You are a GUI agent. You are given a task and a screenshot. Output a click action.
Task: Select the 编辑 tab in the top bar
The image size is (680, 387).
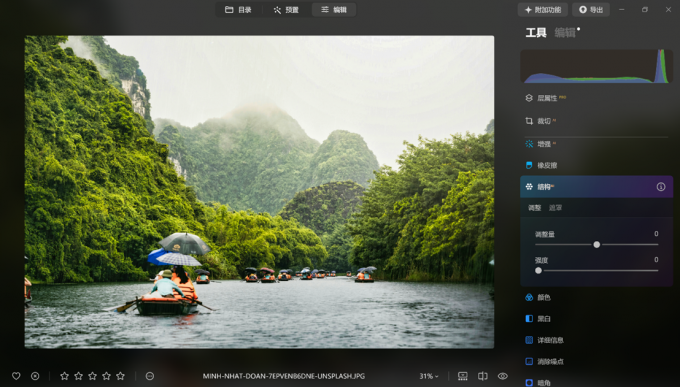[x=333, y=10]
